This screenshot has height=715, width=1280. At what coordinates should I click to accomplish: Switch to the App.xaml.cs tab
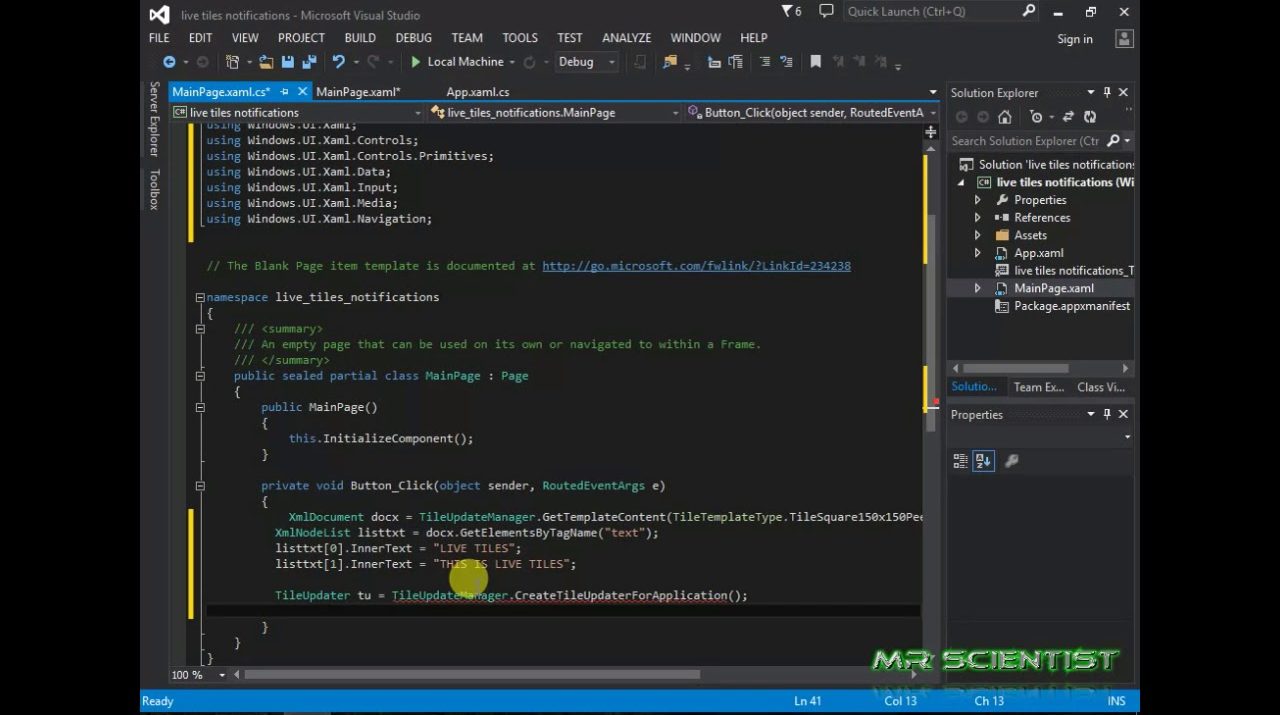[477, 92]
